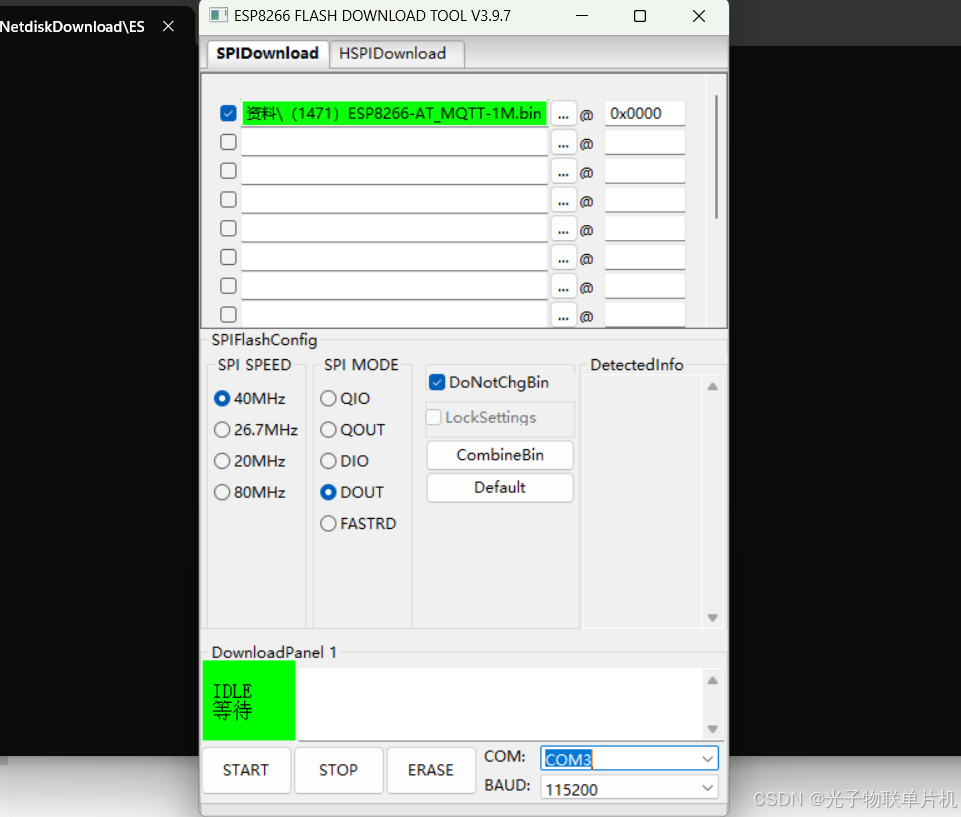Browse file for the sixth firmware row
Screen dimensions: 961x817
pyautogui.click(x=563, y=258)
